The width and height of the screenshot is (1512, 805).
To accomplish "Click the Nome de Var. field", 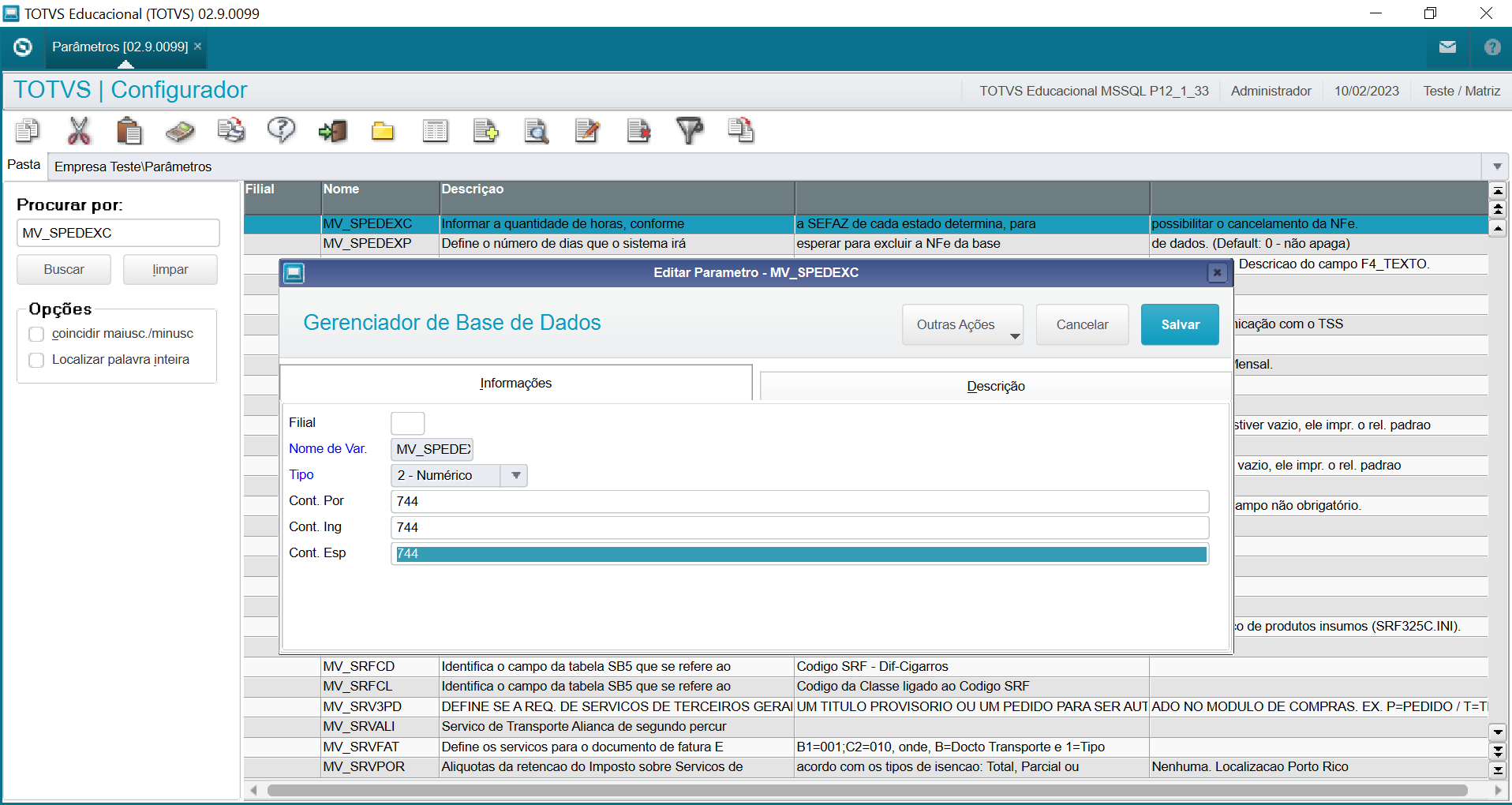I will [432, 449].
